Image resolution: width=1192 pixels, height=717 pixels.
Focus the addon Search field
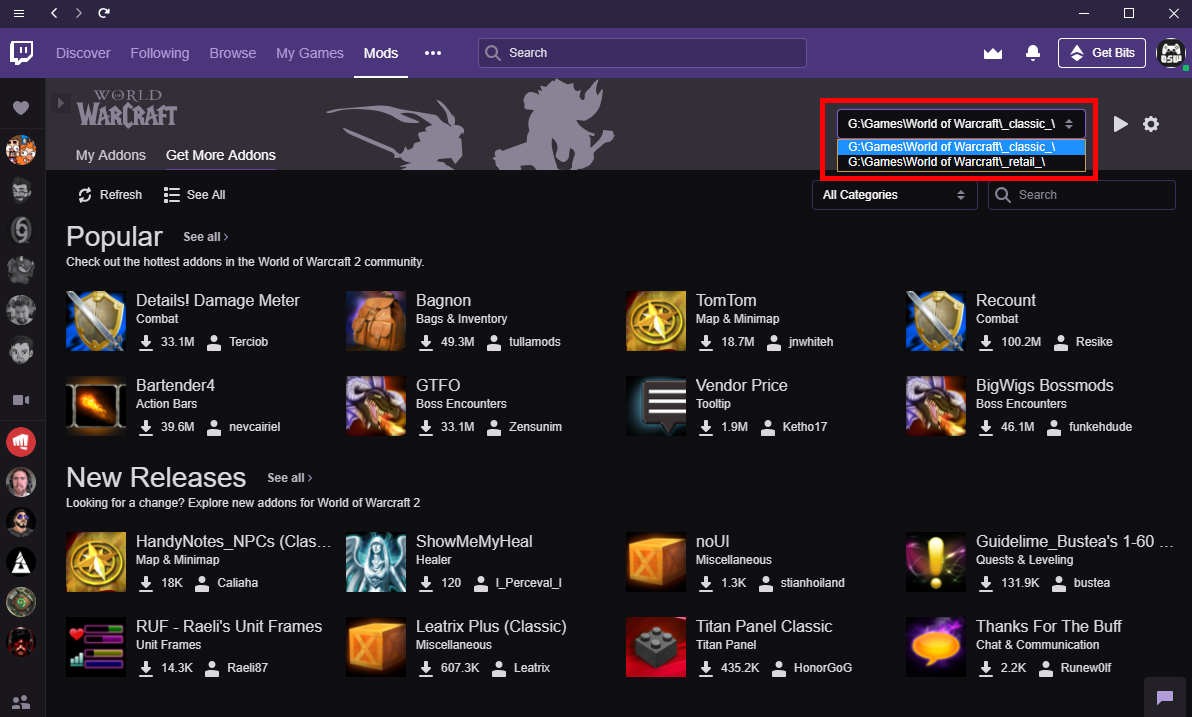[x=1082, y=195]
